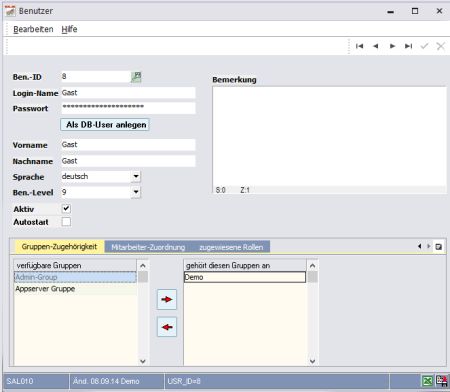Uncheck the Aktiv checkbox
This screenshot has height=392, width=450.
(66, 209)
